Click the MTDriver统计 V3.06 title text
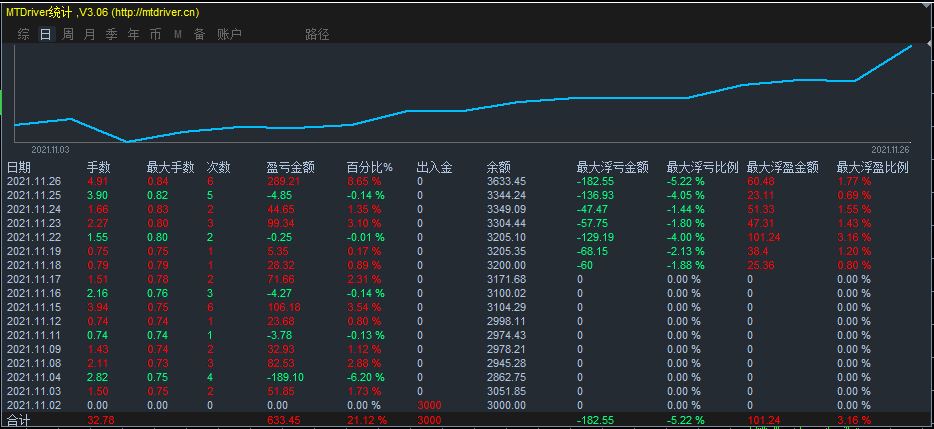 (102, 12)
